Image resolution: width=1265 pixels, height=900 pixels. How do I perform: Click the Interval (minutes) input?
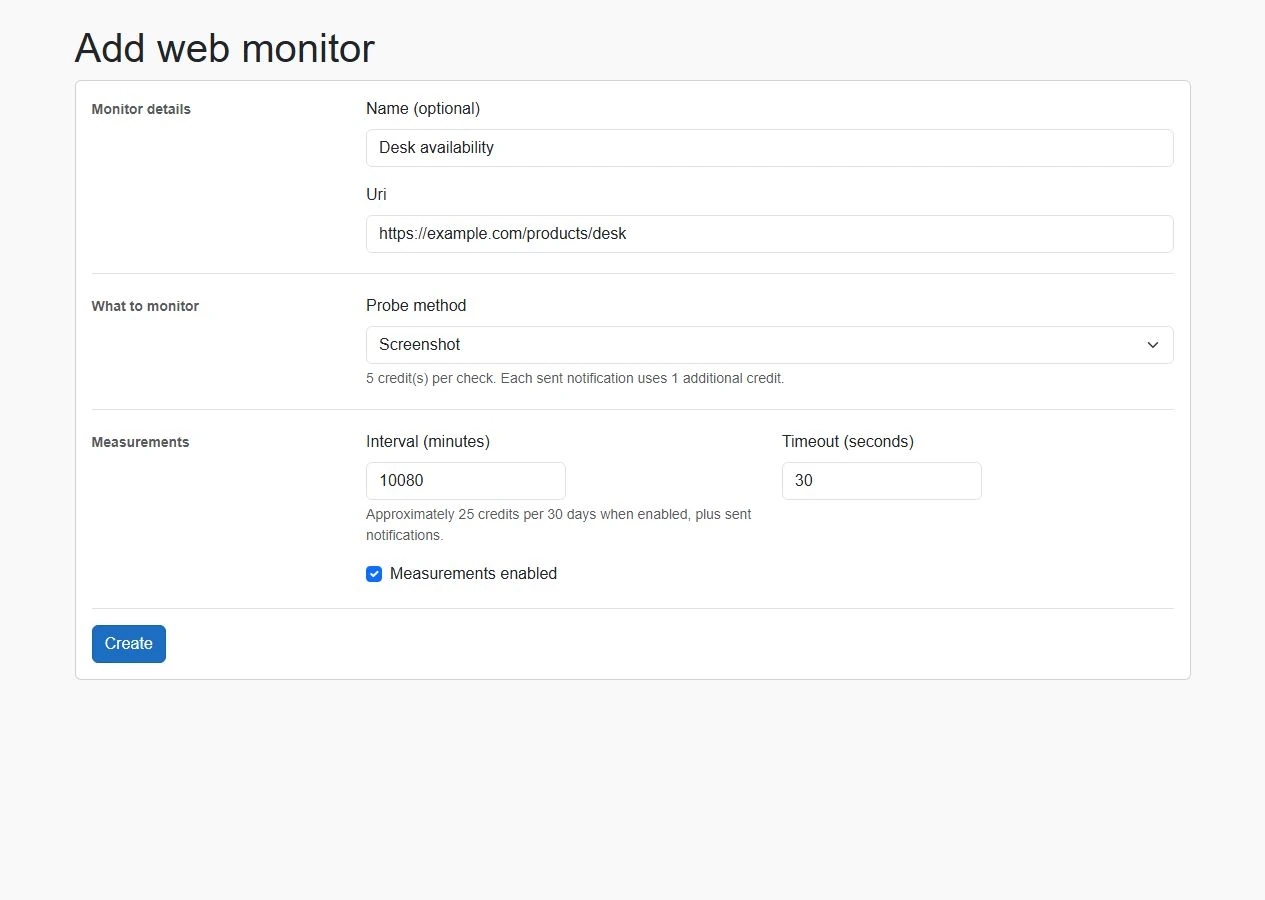point(466,481)
